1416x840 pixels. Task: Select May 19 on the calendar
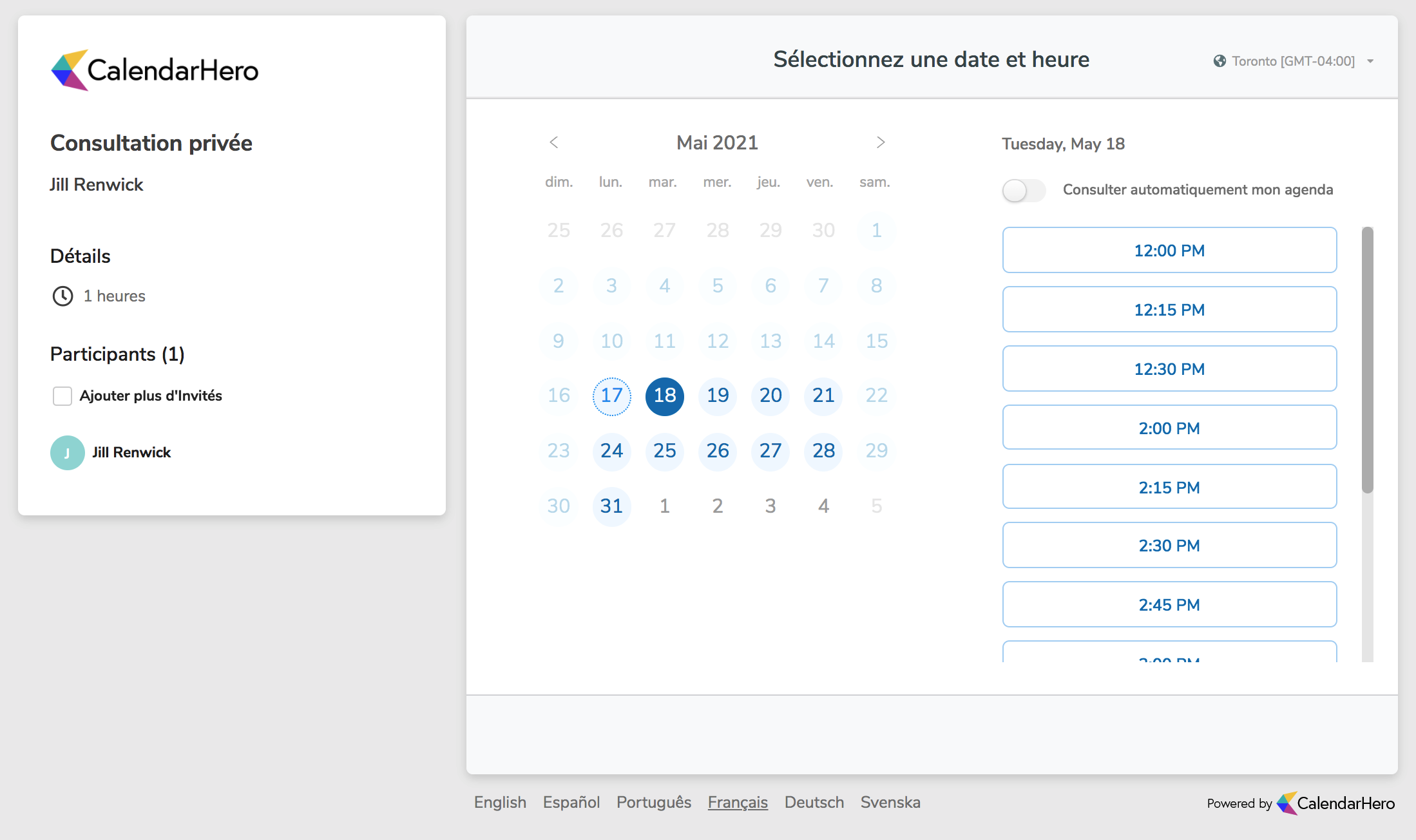(x=717, y=396)
